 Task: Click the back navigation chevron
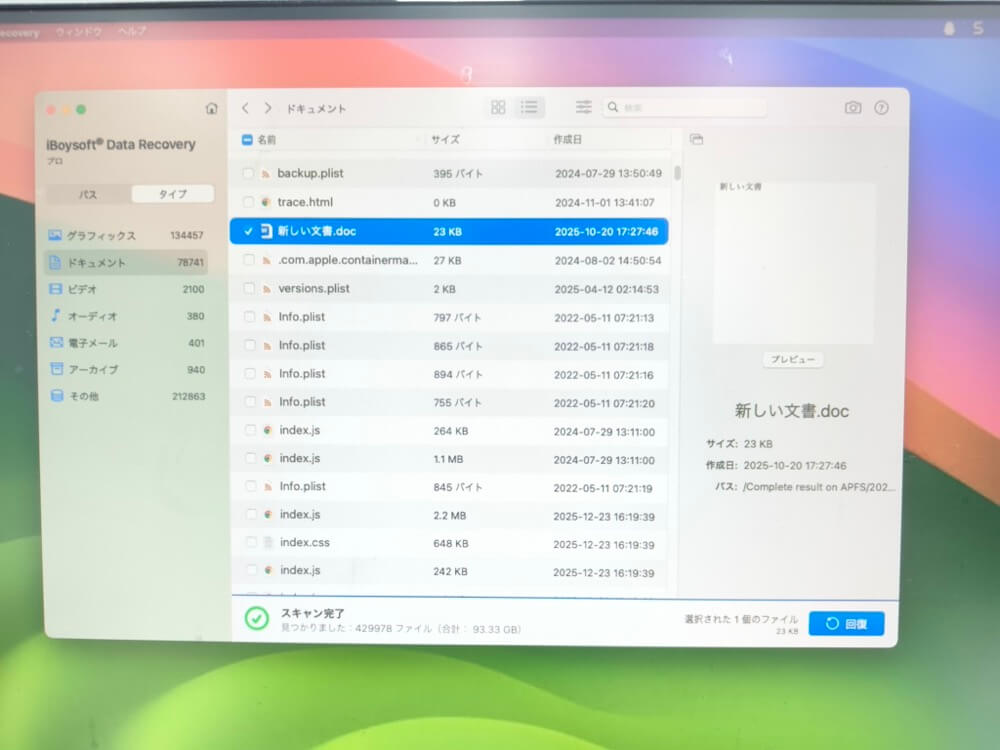[x=245, y=107]
